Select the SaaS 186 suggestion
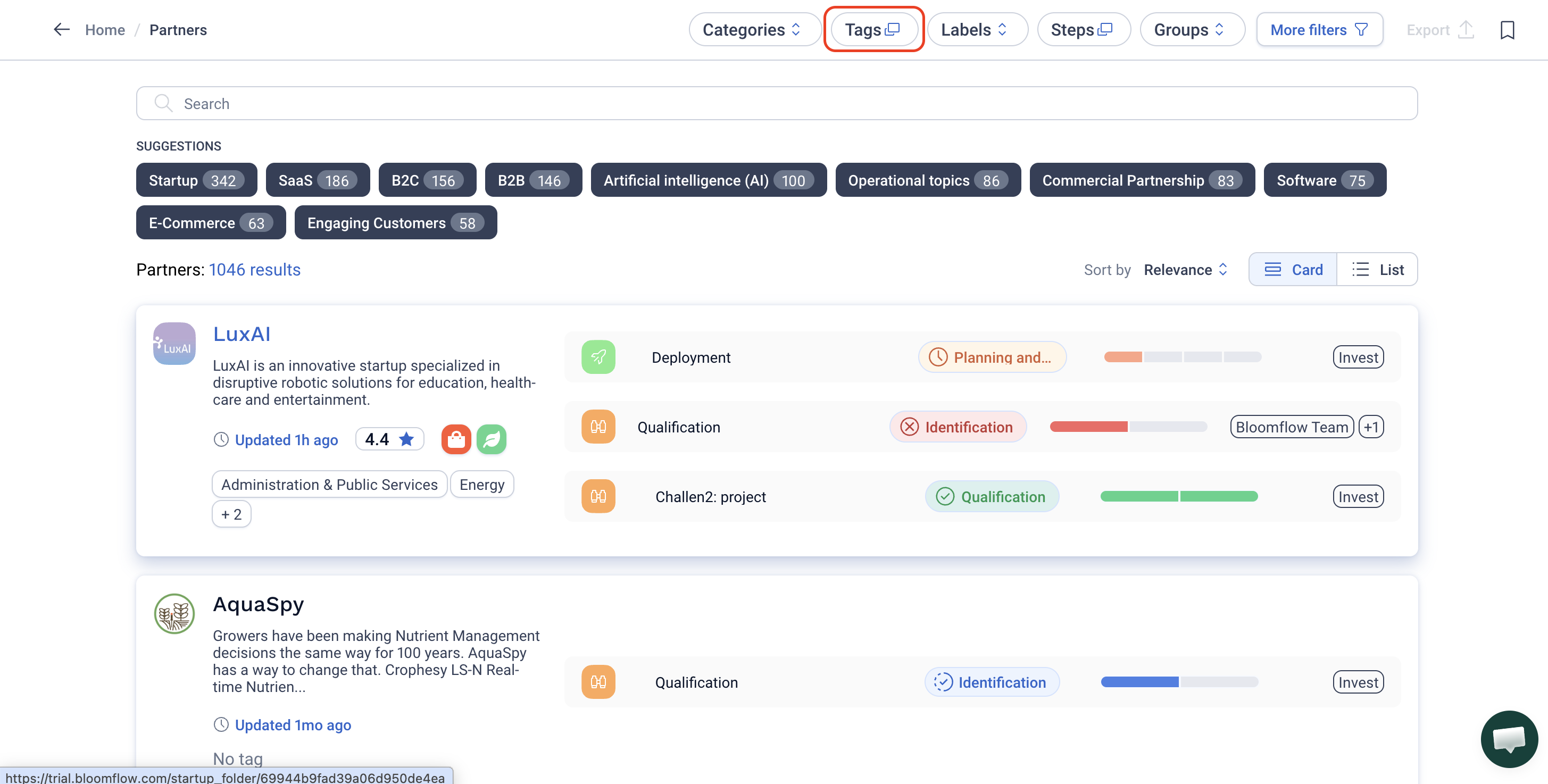Screen dimensions: 1548x784 tap(317, 180)
